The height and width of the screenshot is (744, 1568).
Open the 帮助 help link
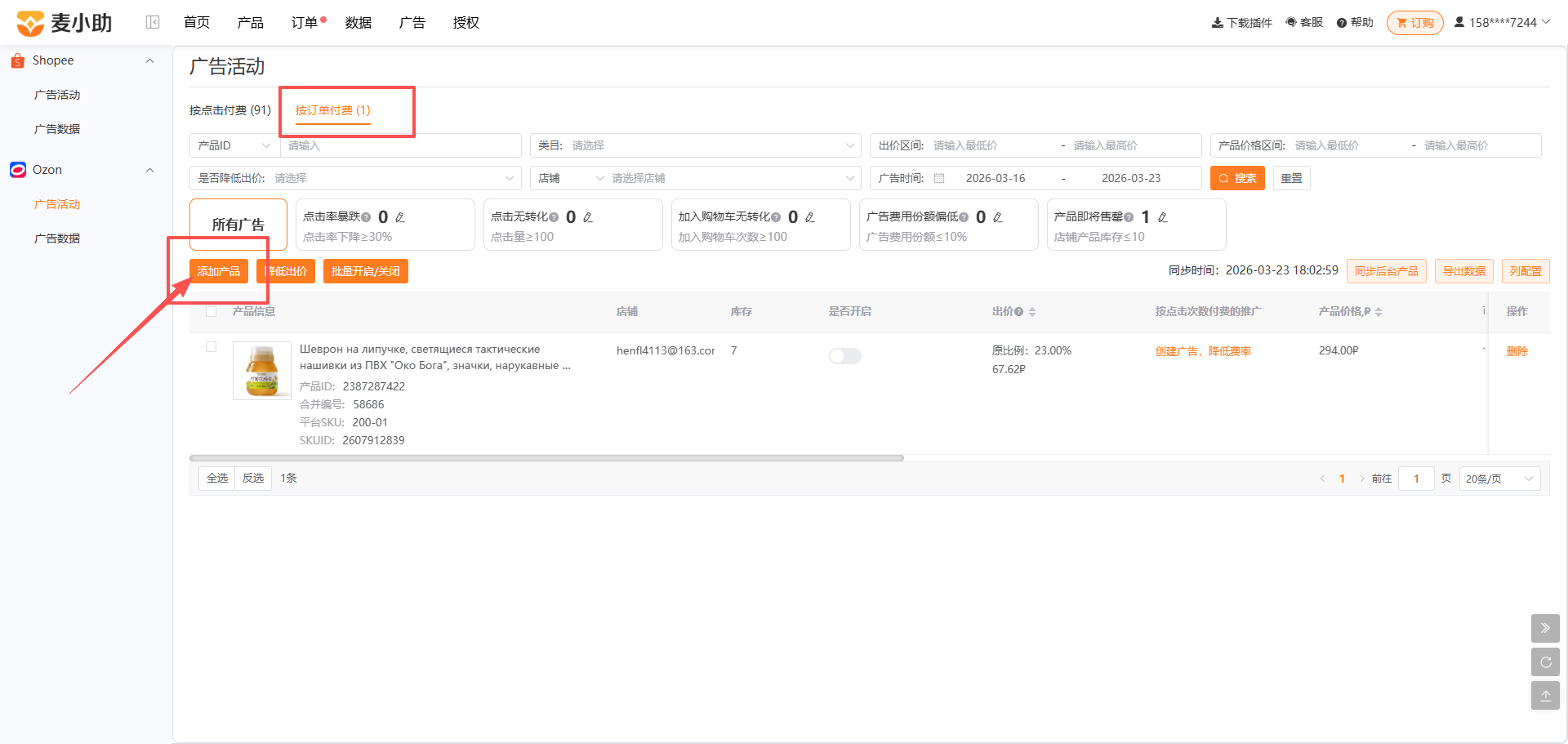1355,23
